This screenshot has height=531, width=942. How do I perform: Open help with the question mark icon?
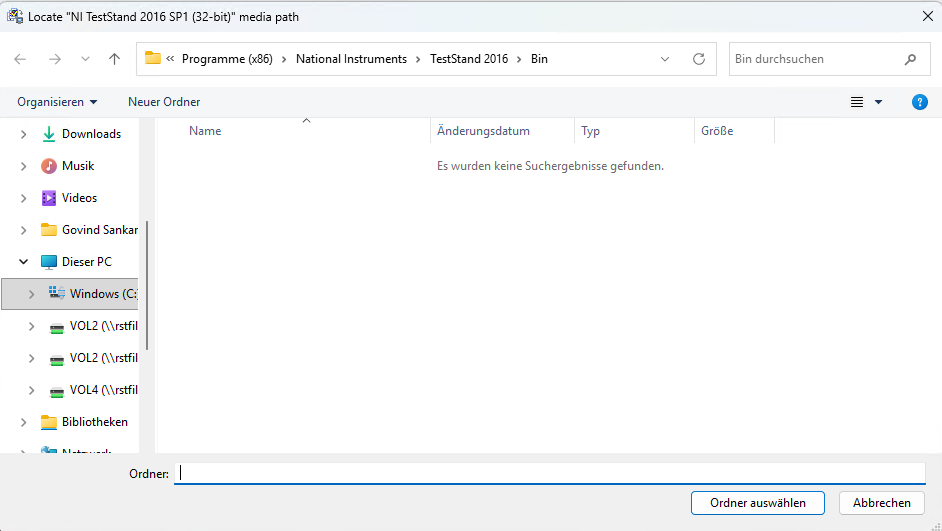(x=919, y=102)
